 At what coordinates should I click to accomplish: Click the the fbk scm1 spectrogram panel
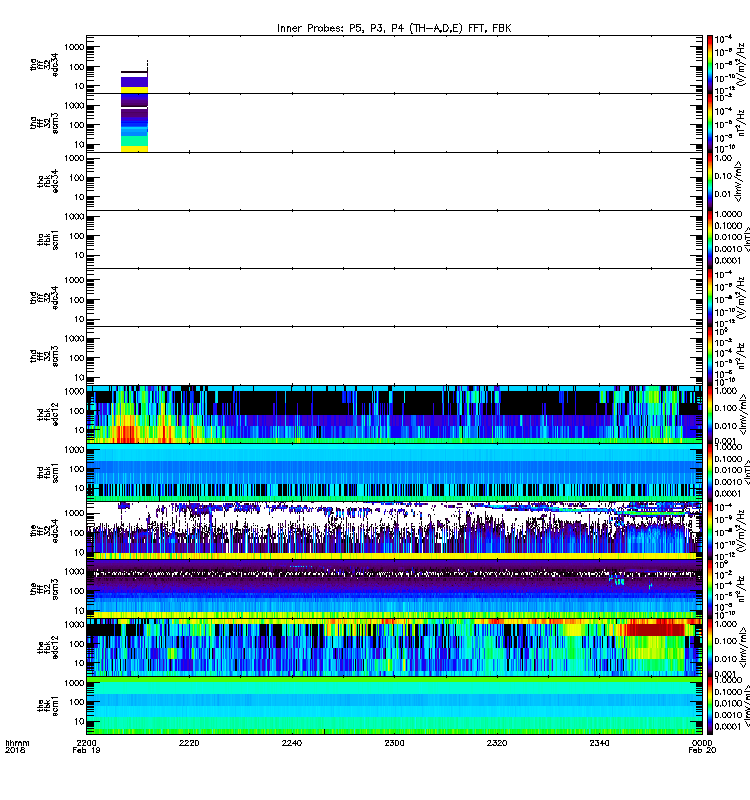[394, 706]
